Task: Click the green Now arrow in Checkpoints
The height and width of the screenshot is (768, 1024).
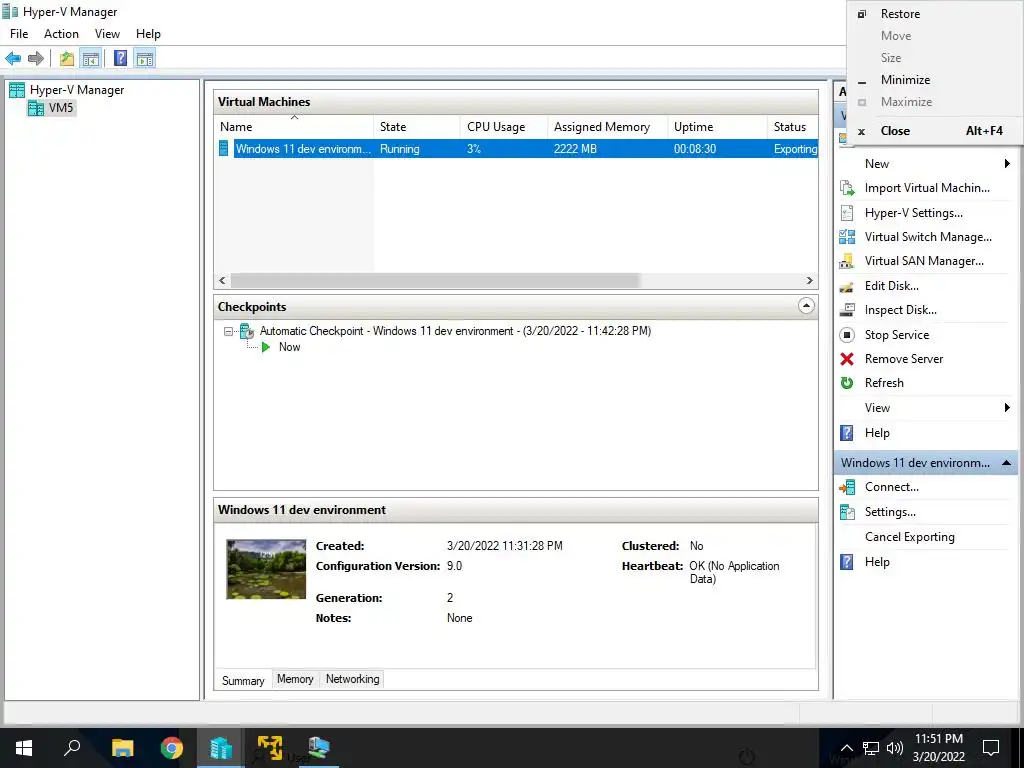Action: point(266,347)
